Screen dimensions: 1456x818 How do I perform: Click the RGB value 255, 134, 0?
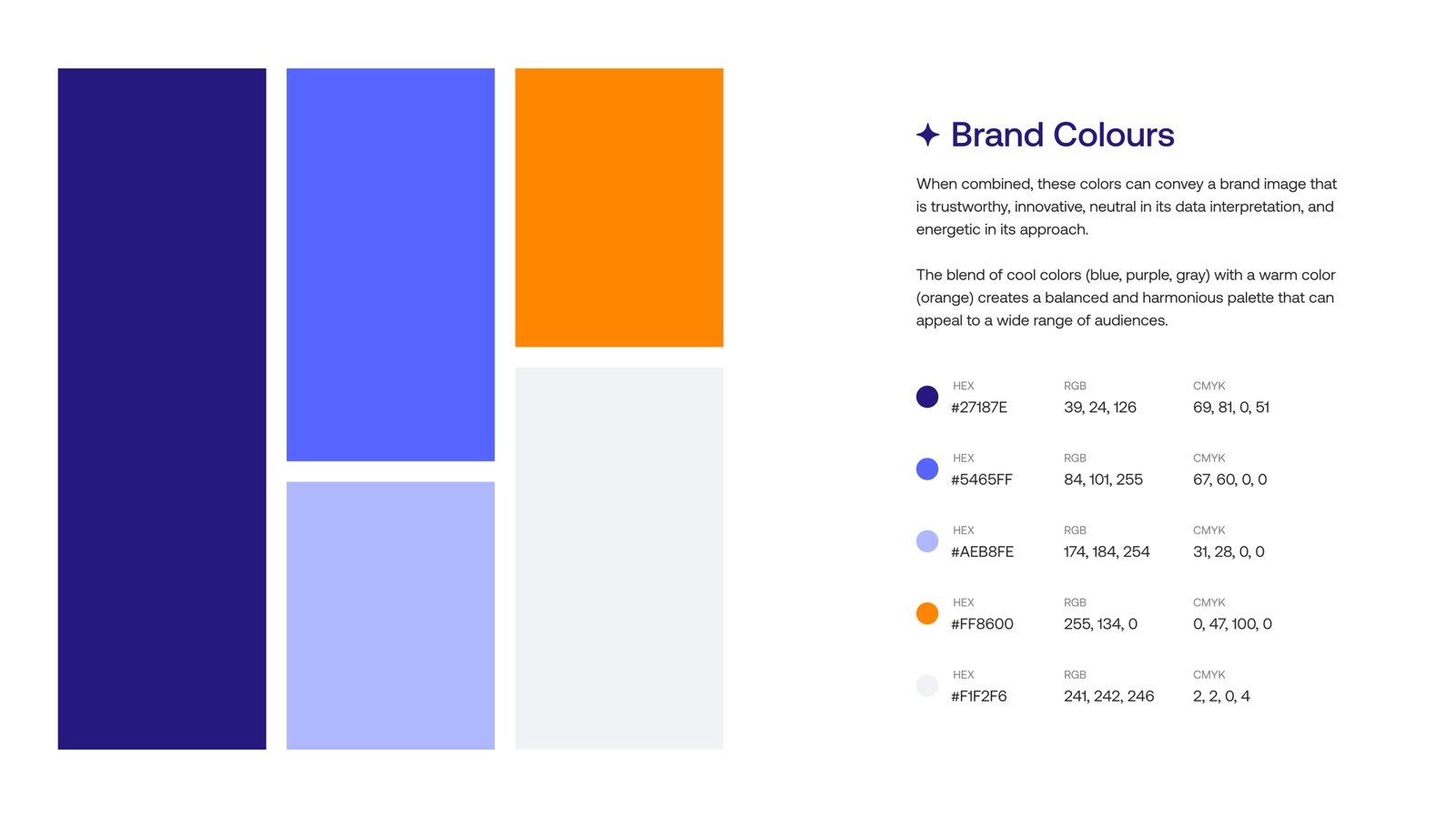pos(1100,624)
